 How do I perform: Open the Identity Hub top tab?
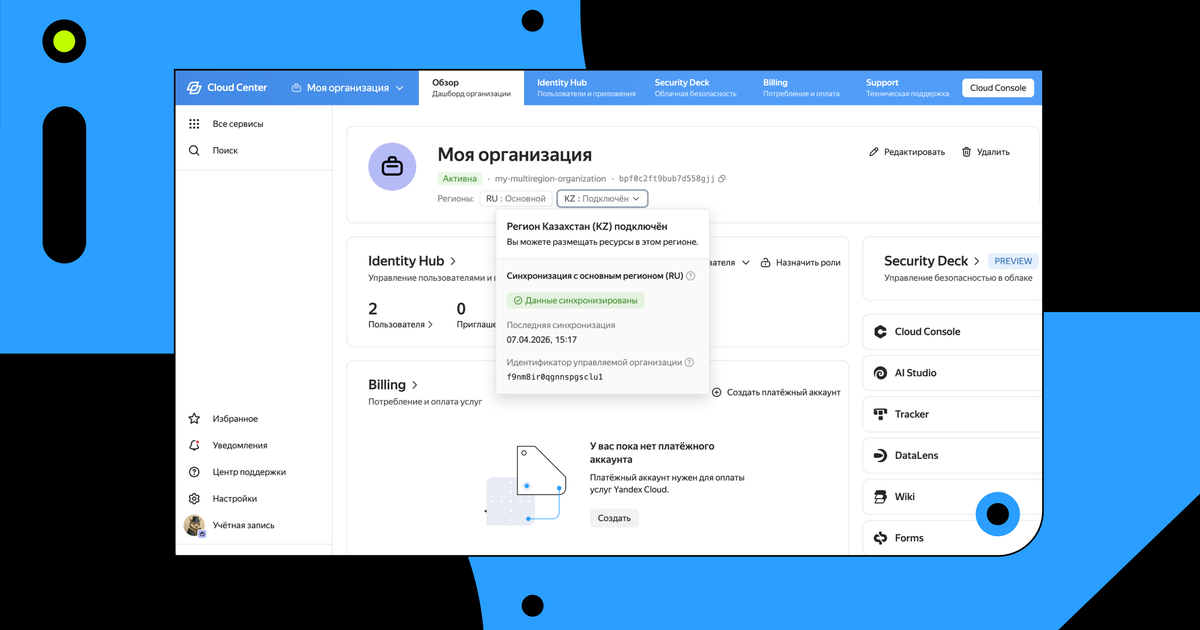(586, 88)
